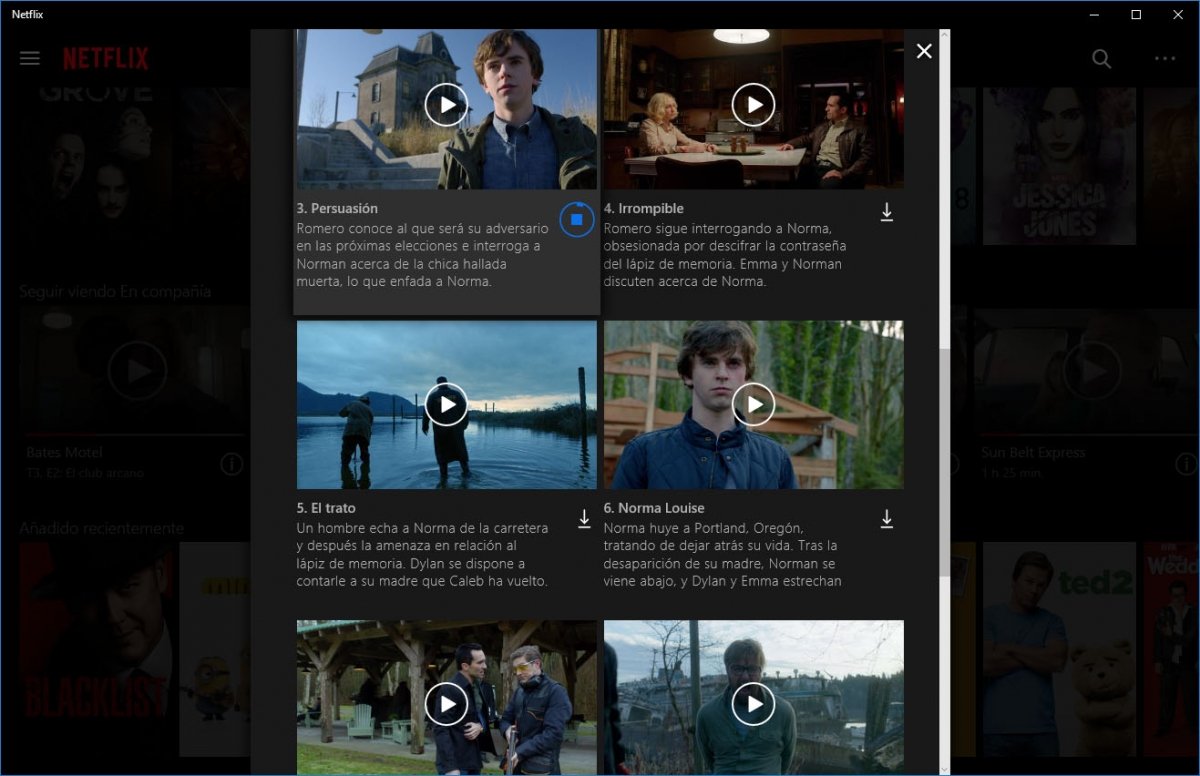Play episode 5 El trato
Screen dimensions: 1200x776
click(x=446, y=404)
